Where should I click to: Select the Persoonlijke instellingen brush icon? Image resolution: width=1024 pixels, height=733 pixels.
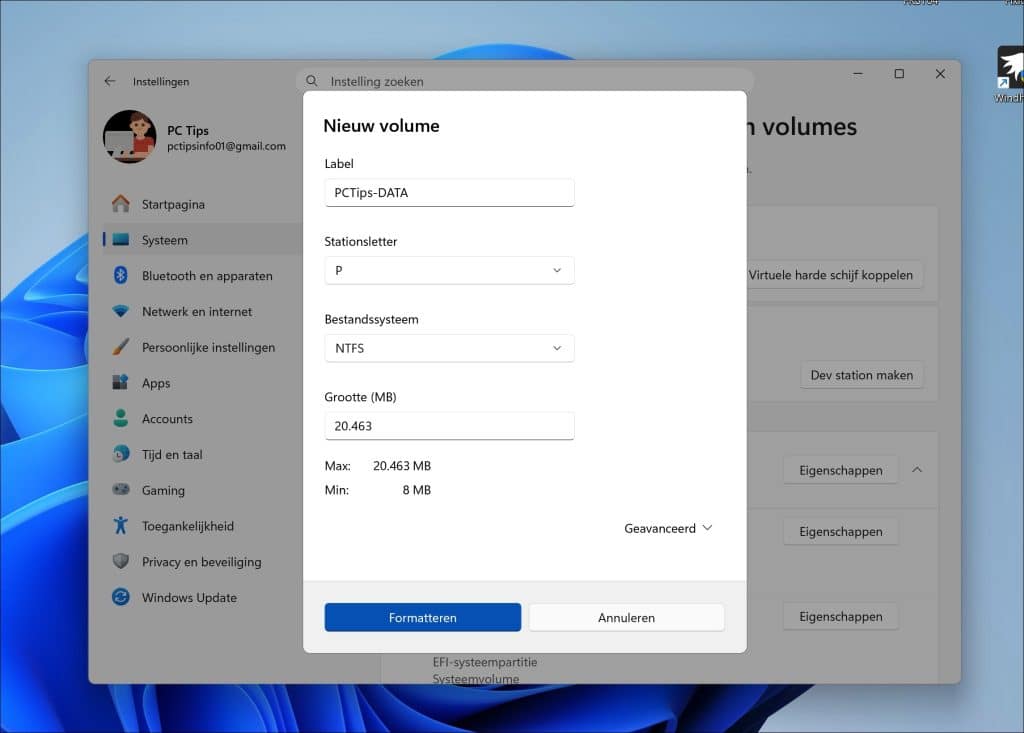click(x=121, y=347)
